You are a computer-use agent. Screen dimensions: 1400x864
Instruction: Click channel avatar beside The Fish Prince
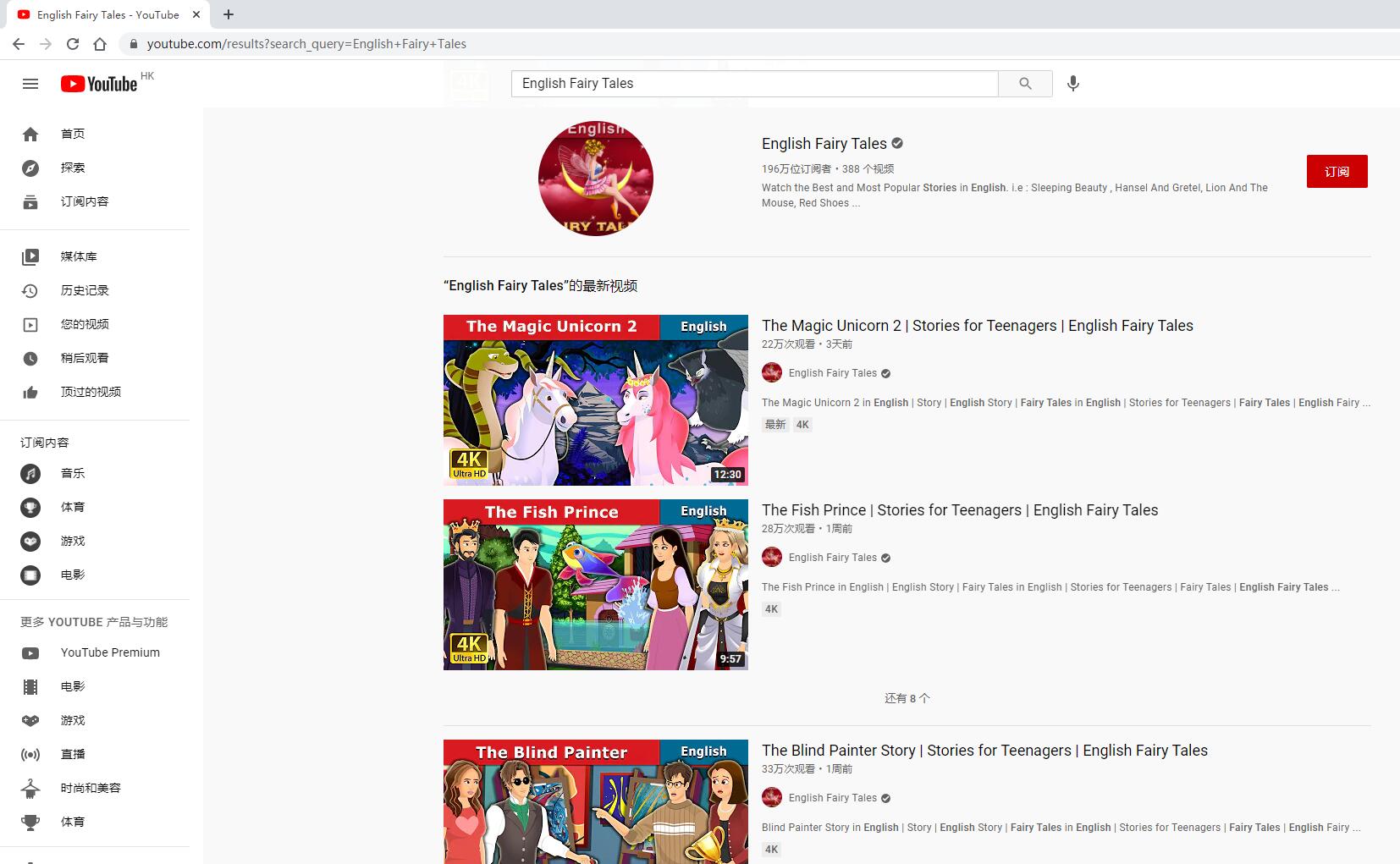tap(772, 558)
